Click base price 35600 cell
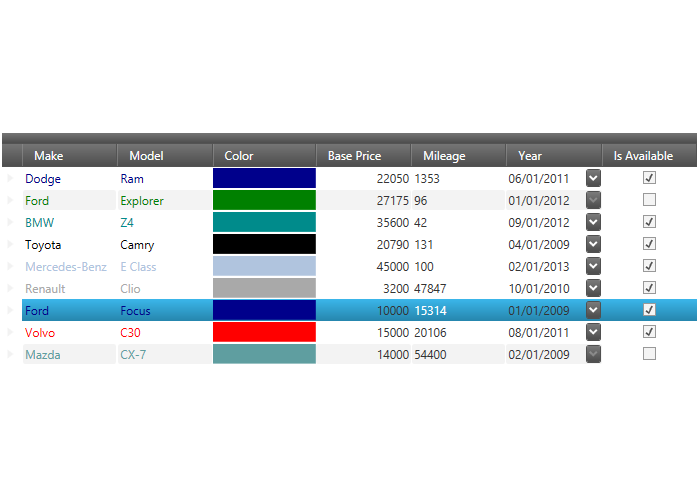Screen dimensions: 700x500 tap(363, 222)
